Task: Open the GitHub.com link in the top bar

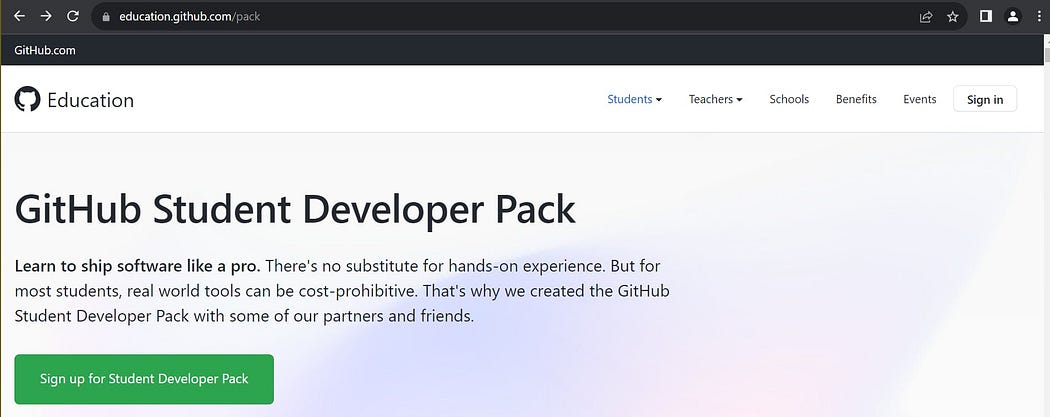Action: point(45,50)
